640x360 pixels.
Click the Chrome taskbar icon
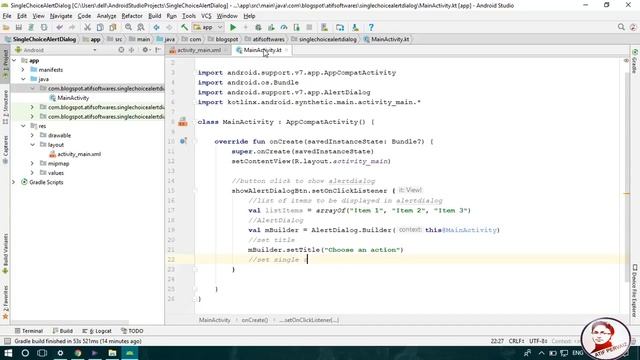78,353
